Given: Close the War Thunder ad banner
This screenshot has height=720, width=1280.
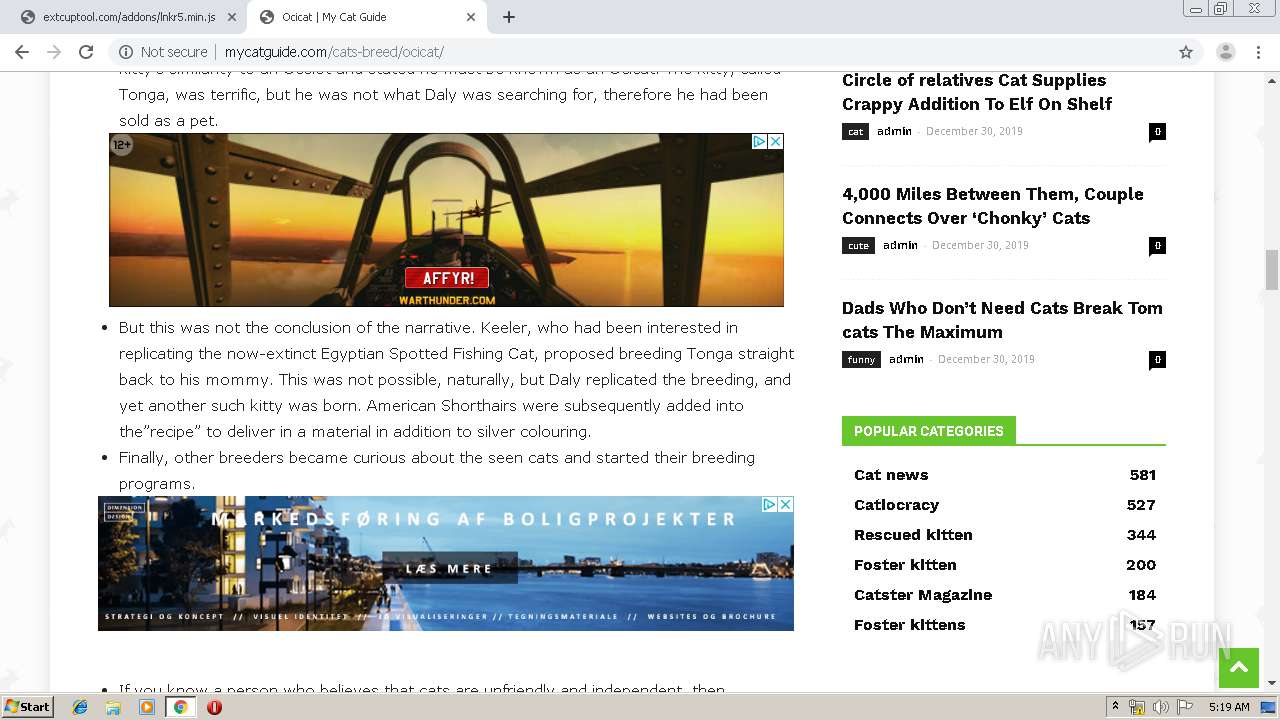Looking at the screenshot, I should pyautogui.click(x=775, y=142).
